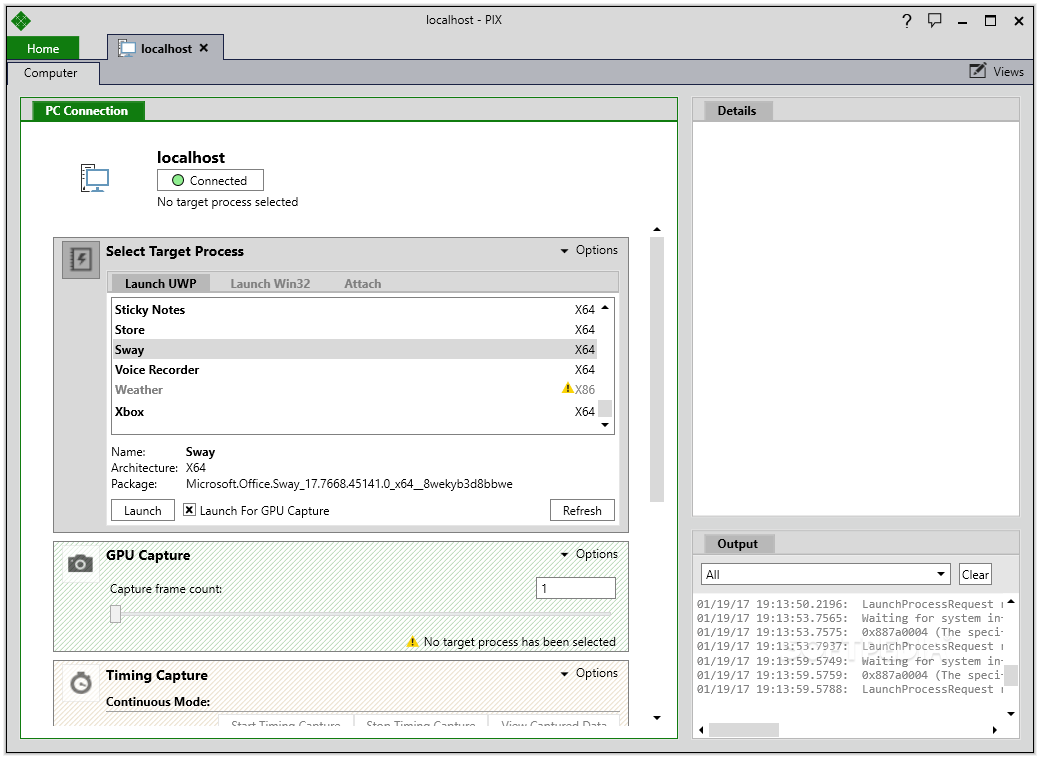This screenshot has height=759, width=1040.
Task: Select Weather in the app list
Action: pos(355,389)
